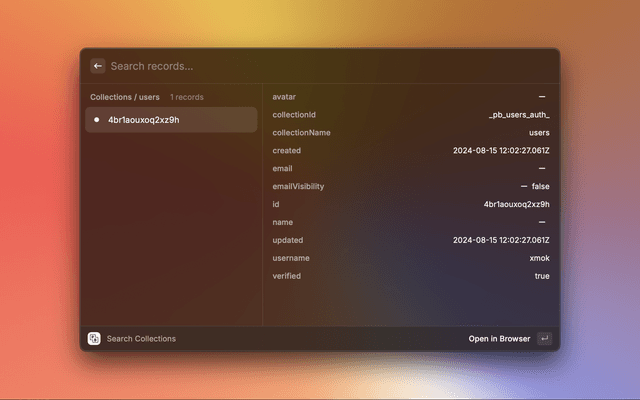This screenshot has width=640, height=400.
Task: Click the avatar field row
Action: pos(410,97)
